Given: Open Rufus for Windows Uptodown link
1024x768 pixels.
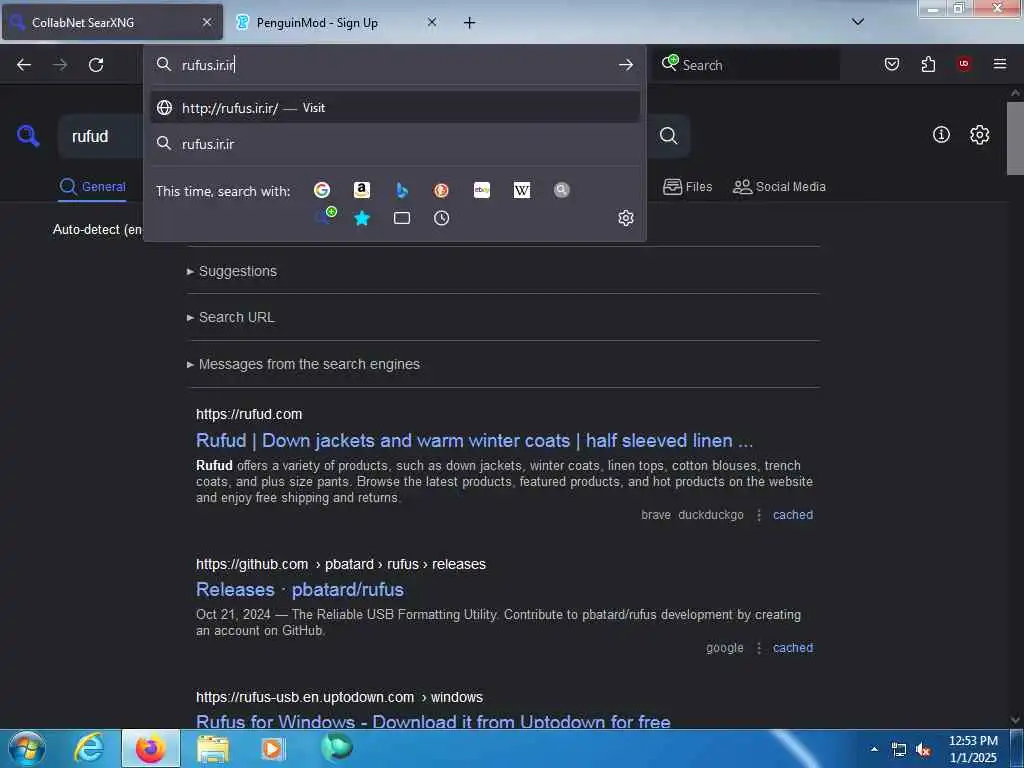Looking at the screenshot, I should pos(433,722).
